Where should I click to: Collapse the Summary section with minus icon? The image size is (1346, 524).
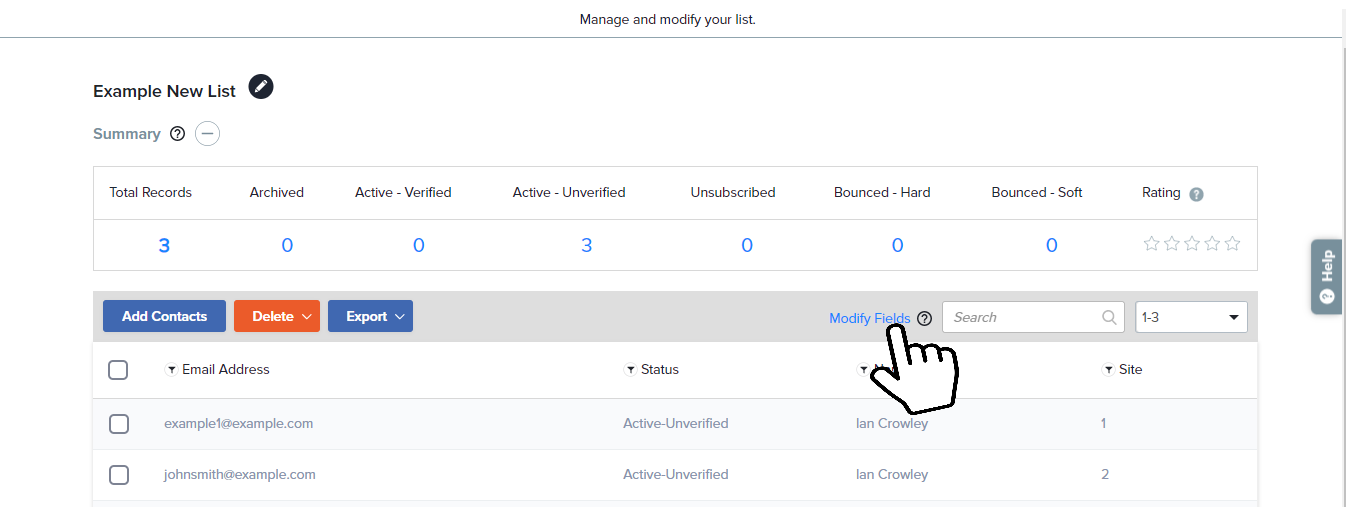[207, 134]
